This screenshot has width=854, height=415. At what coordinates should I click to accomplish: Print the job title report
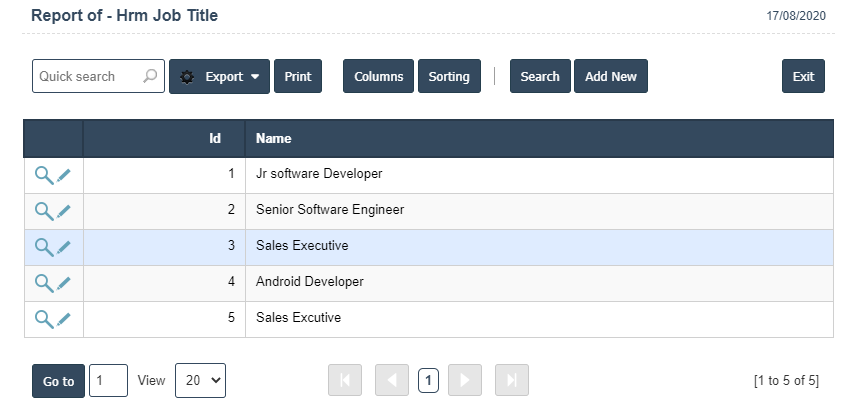(298, 76)
